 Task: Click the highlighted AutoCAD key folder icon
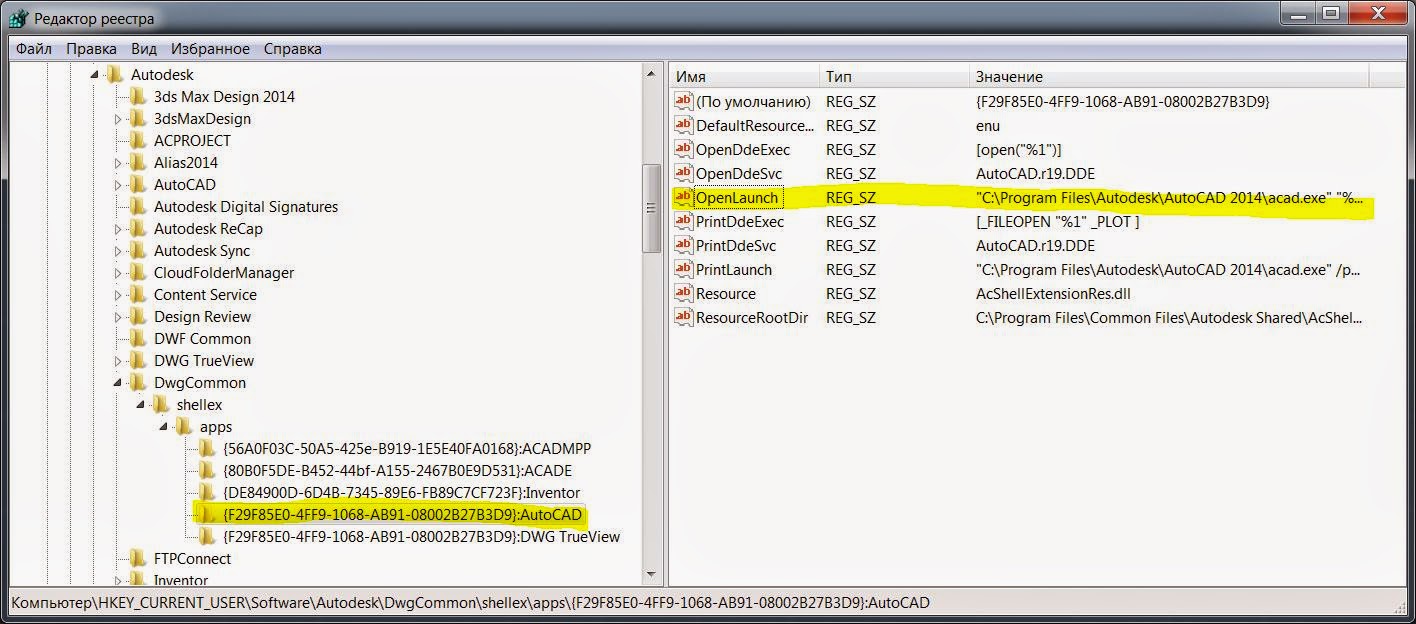[x=207, y=515]
